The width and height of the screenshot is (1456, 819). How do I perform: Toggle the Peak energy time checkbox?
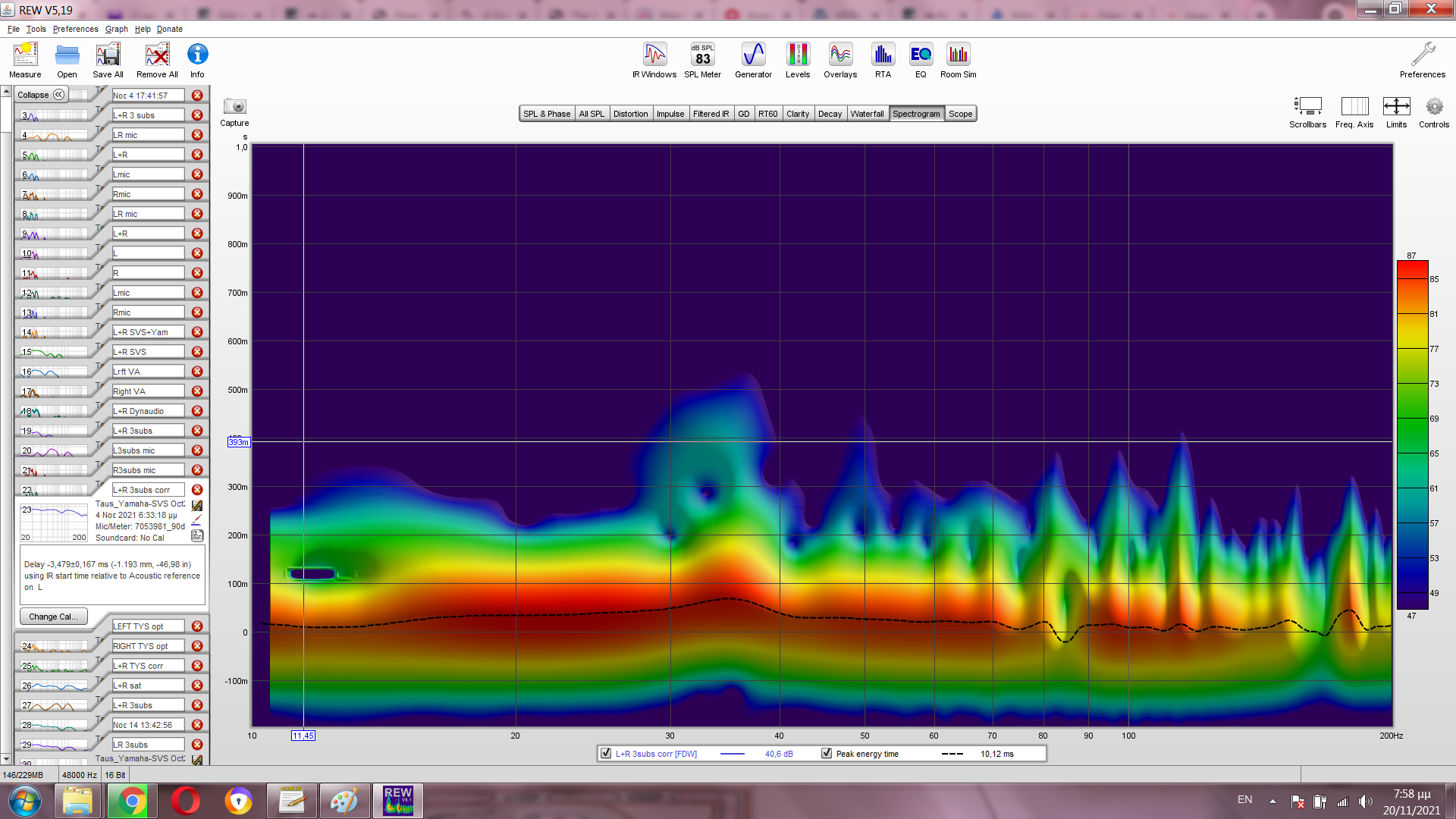[827, 754]
